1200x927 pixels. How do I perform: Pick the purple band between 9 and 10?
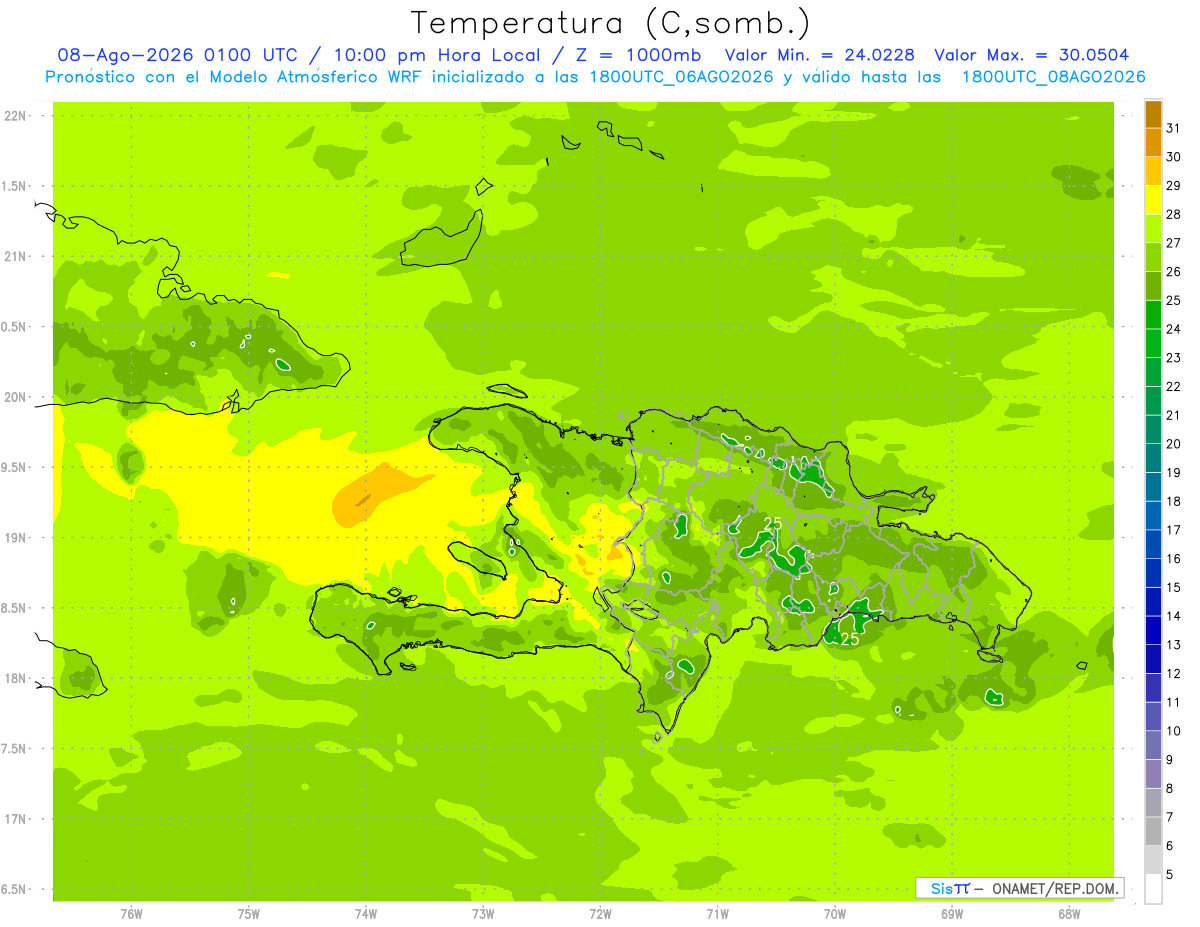coord(1153,745)
